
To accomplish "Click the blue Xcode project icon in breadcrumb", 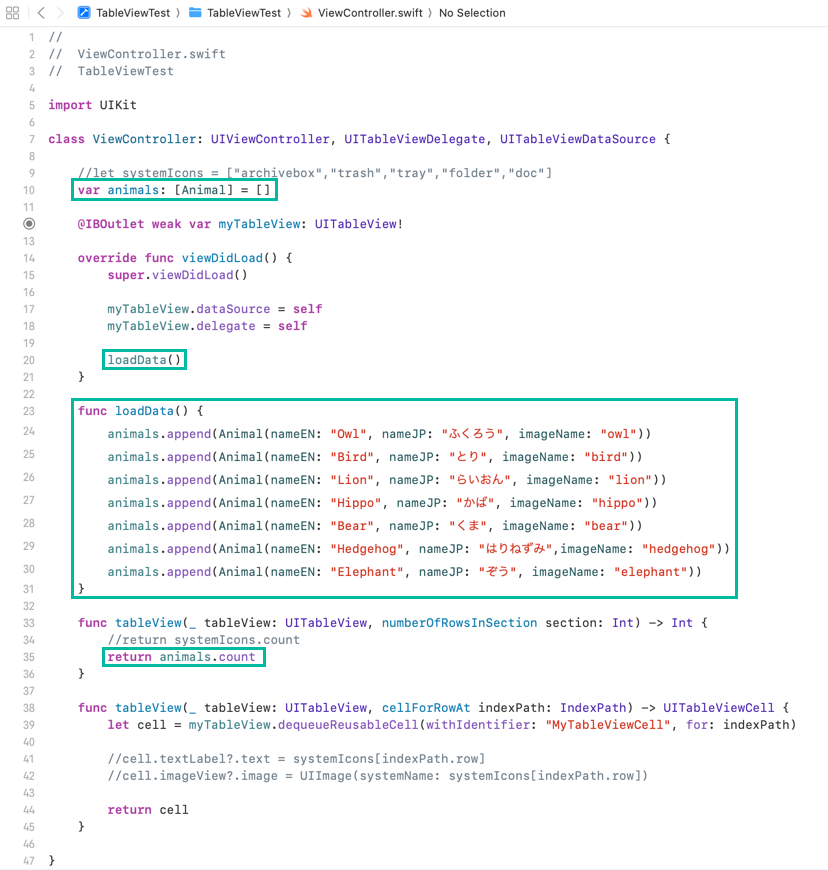I will 85,13.
